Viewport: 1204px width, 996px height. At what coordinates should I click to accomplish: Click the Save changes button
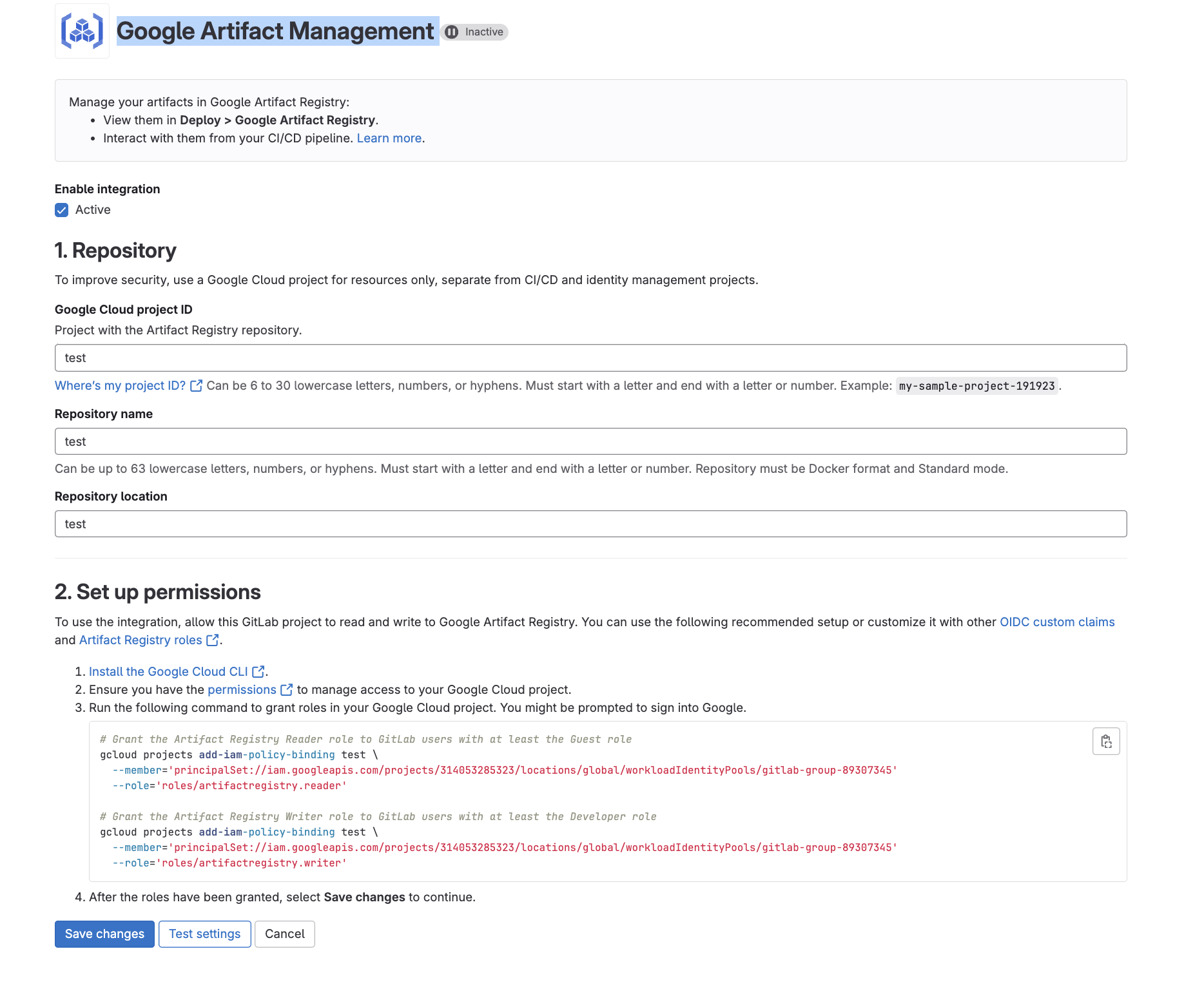point(104,934)
